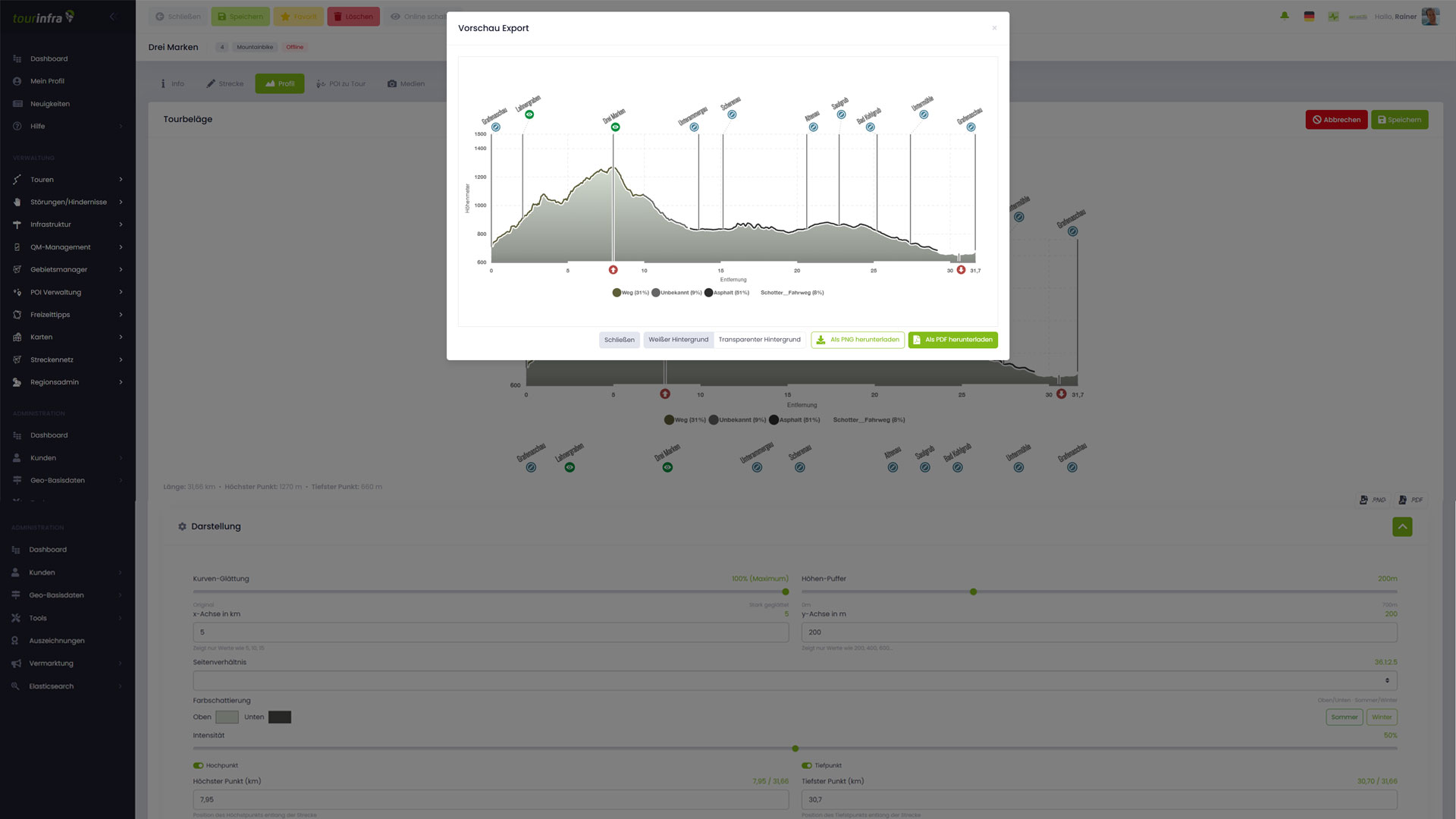The height and width of the screenshot is (819, 1456).
Task: Switch to the POI zu Tour tab
Action: (x=341, y=83)
